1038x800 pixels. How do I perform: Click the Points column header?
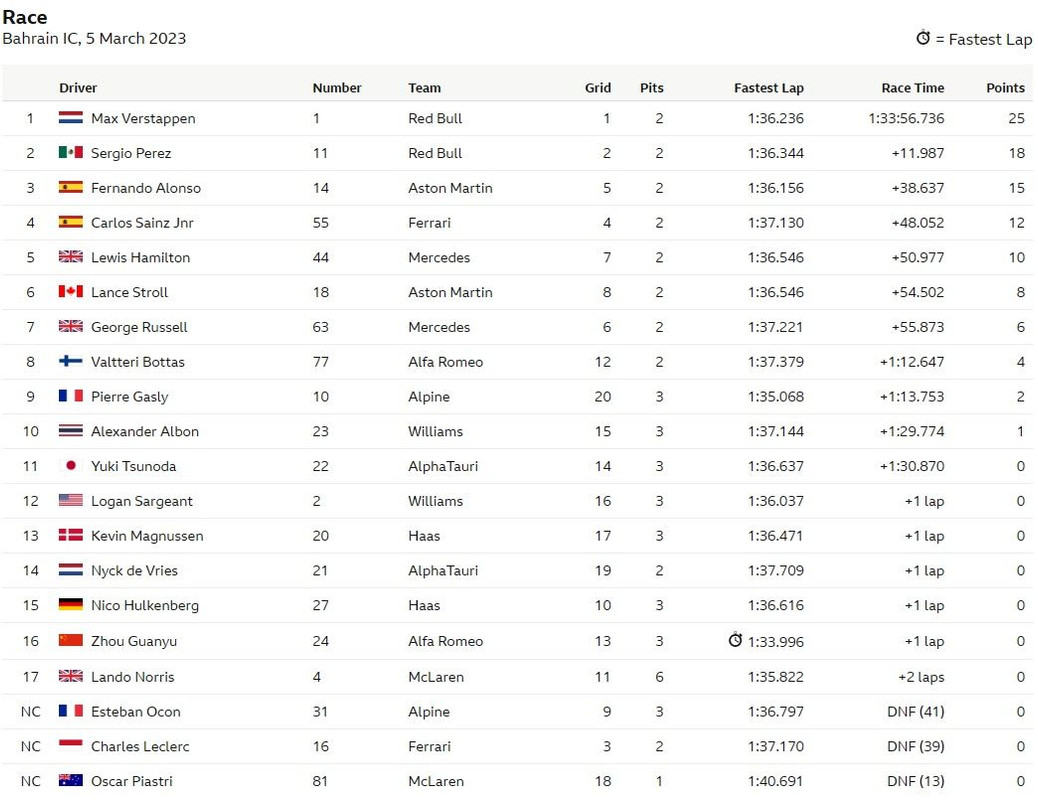coord(1006,87)
